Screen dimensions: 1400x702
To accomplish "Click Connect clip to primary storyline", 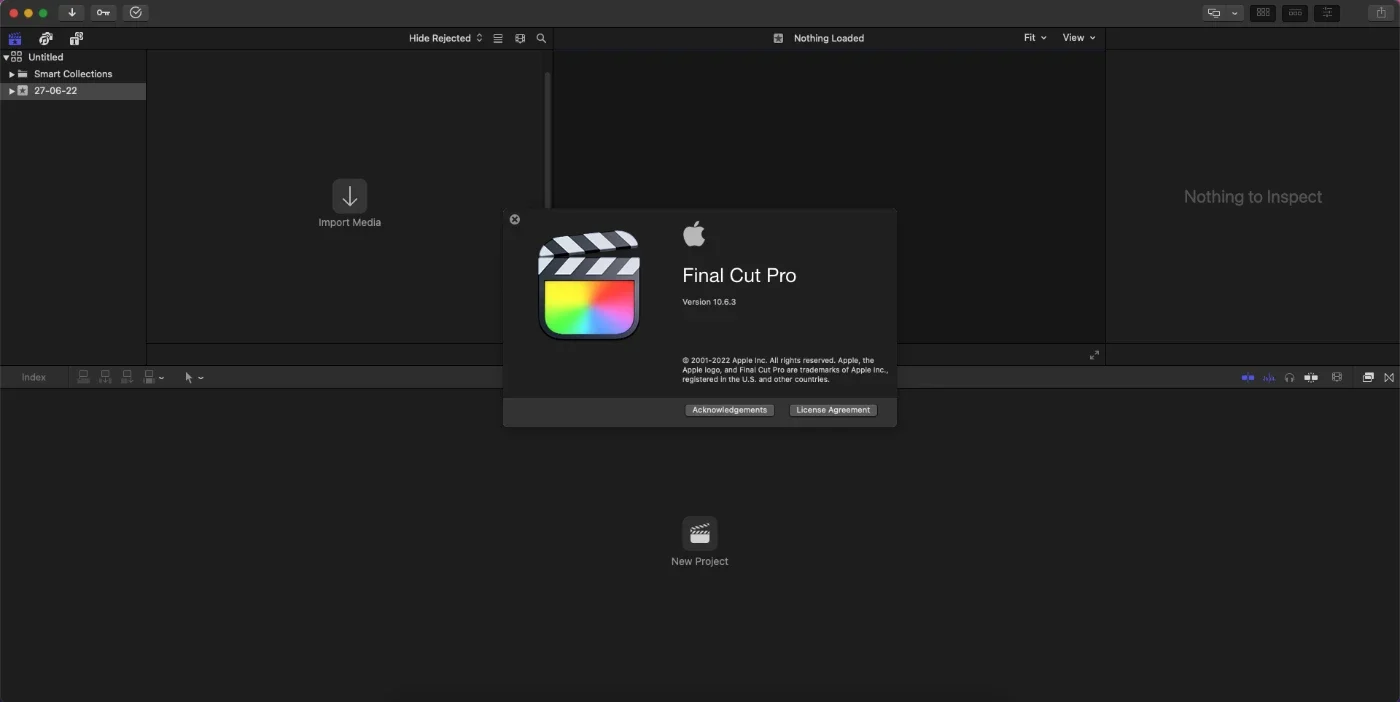I will point(83,377).
